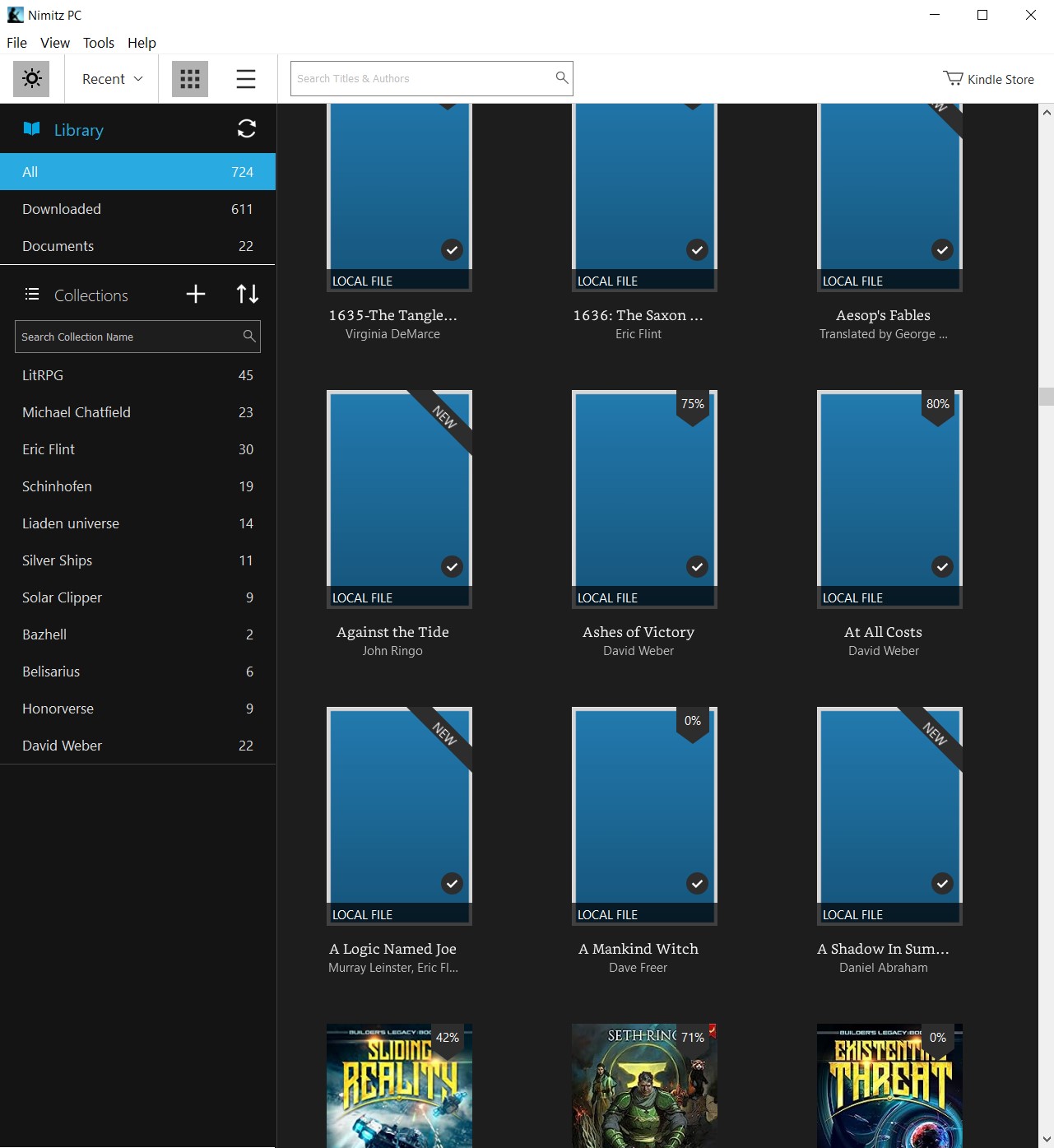Screen dimensions: 1054x1148
Task: Click the search magnifier in Titles search bar
Action: 561,77
